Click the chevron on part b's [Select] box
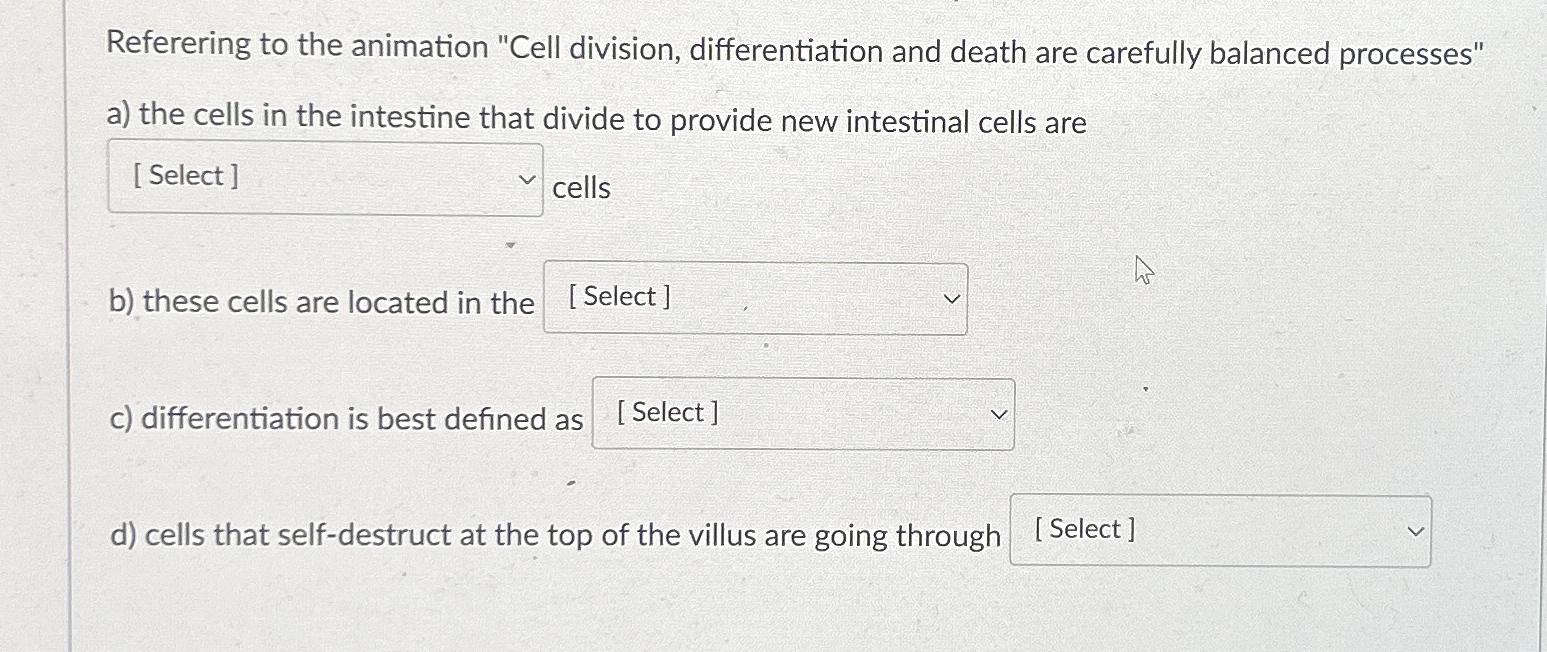The width and height of the screenshot is (1547, 652). point(951,298)
